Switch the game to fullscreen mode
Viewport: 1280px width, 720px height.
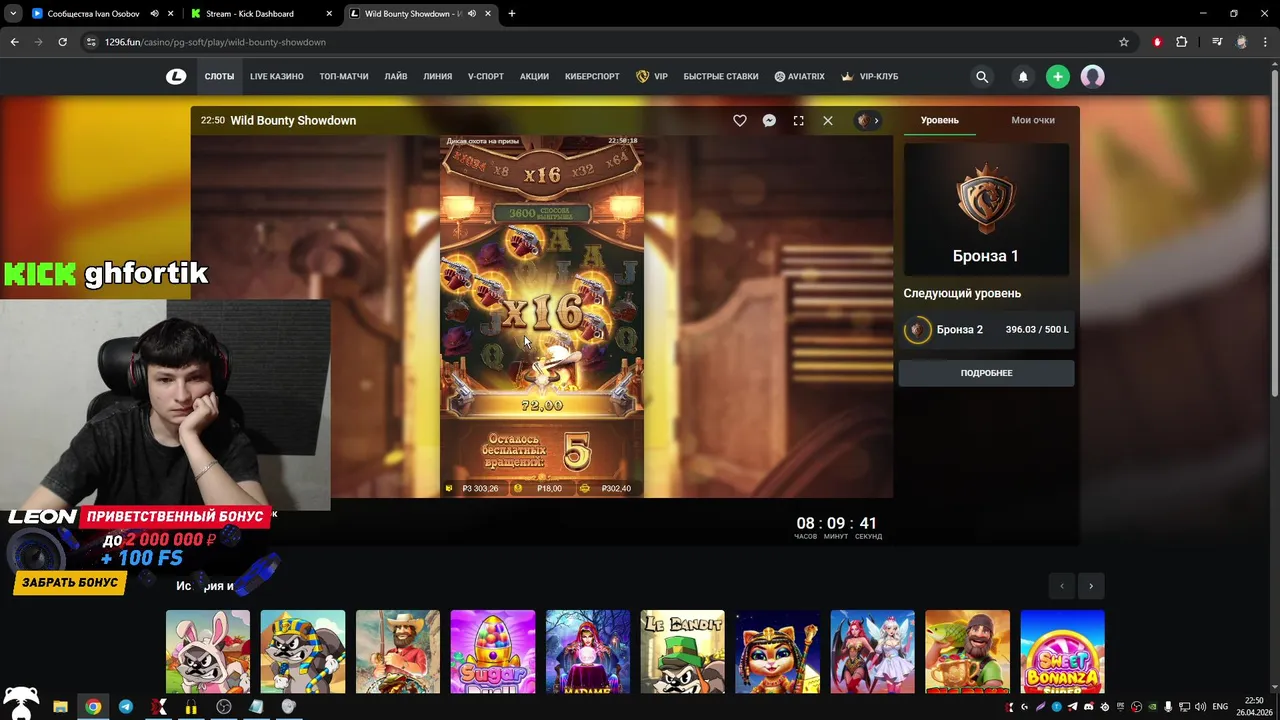coord(798,120)
